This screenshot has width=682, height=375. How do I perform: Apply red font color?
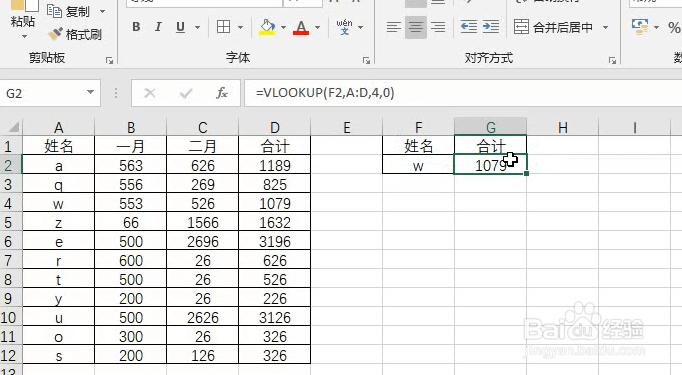coord(301,27)
